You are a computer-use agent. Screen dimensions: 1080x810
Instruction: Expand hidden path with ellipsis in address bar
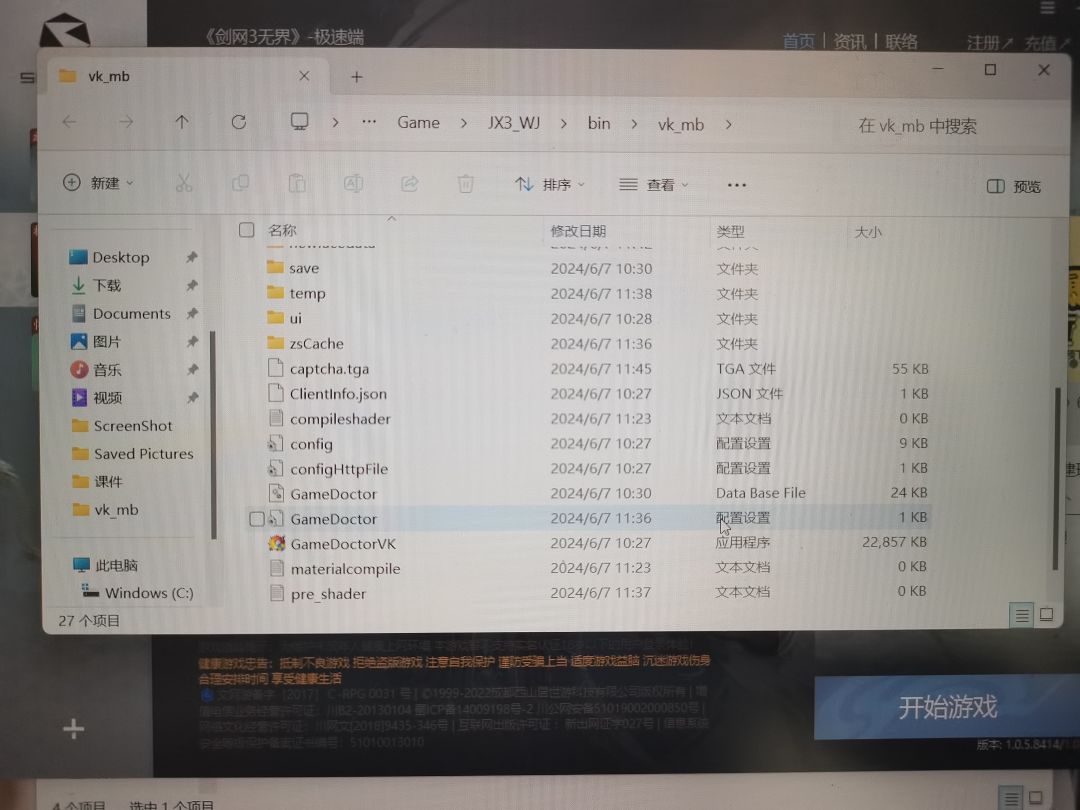pyautogui.click(x=369, y=123)
